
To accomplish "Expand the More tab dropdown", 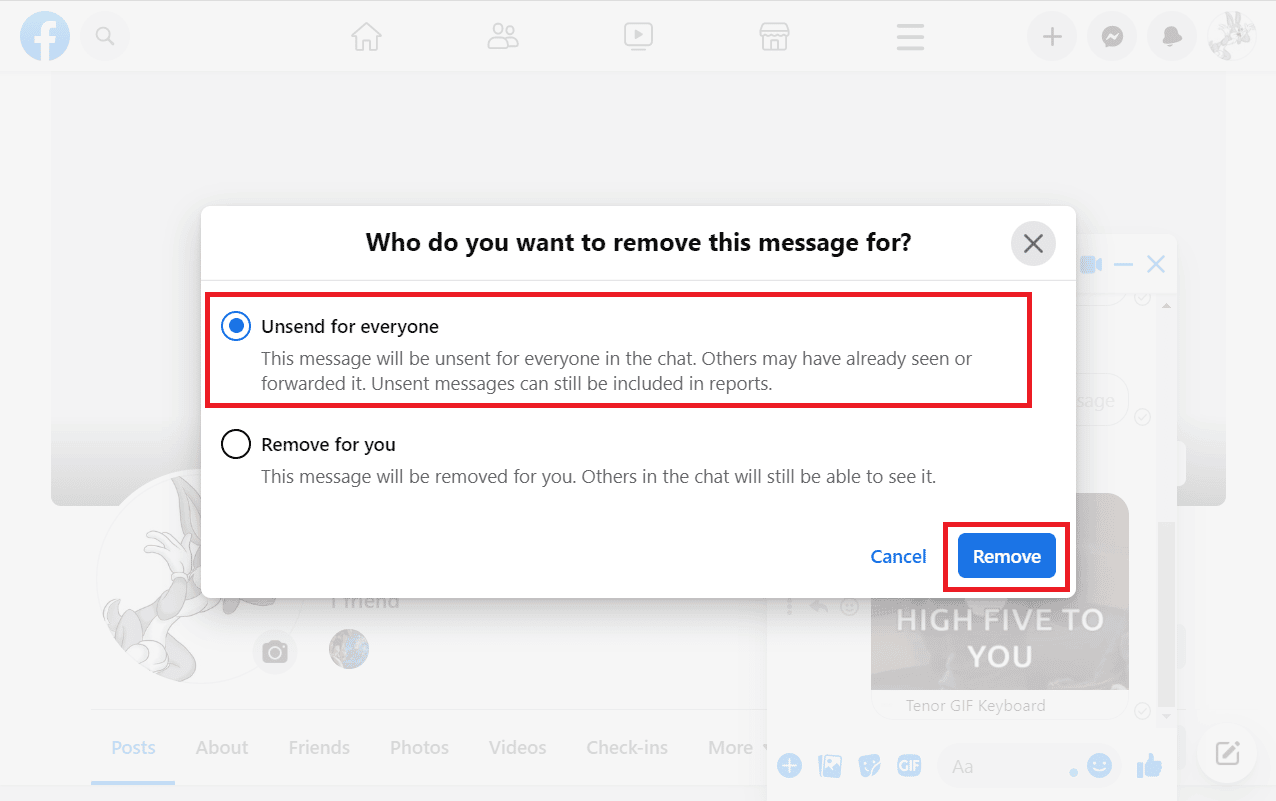I will coord(732,747).
